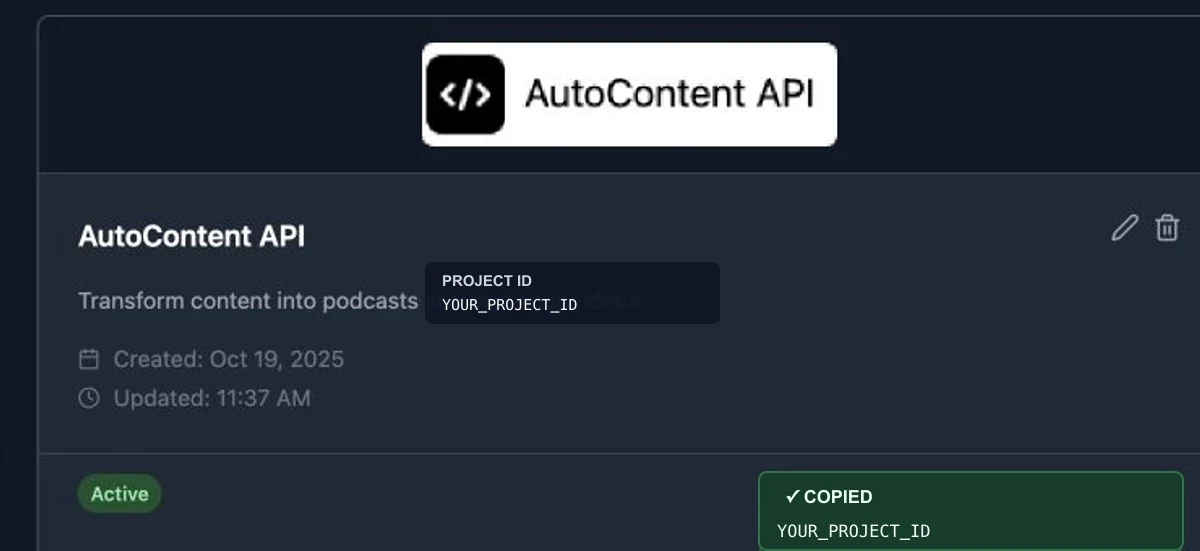Click the green Active status badge

[x=120, y=494]
